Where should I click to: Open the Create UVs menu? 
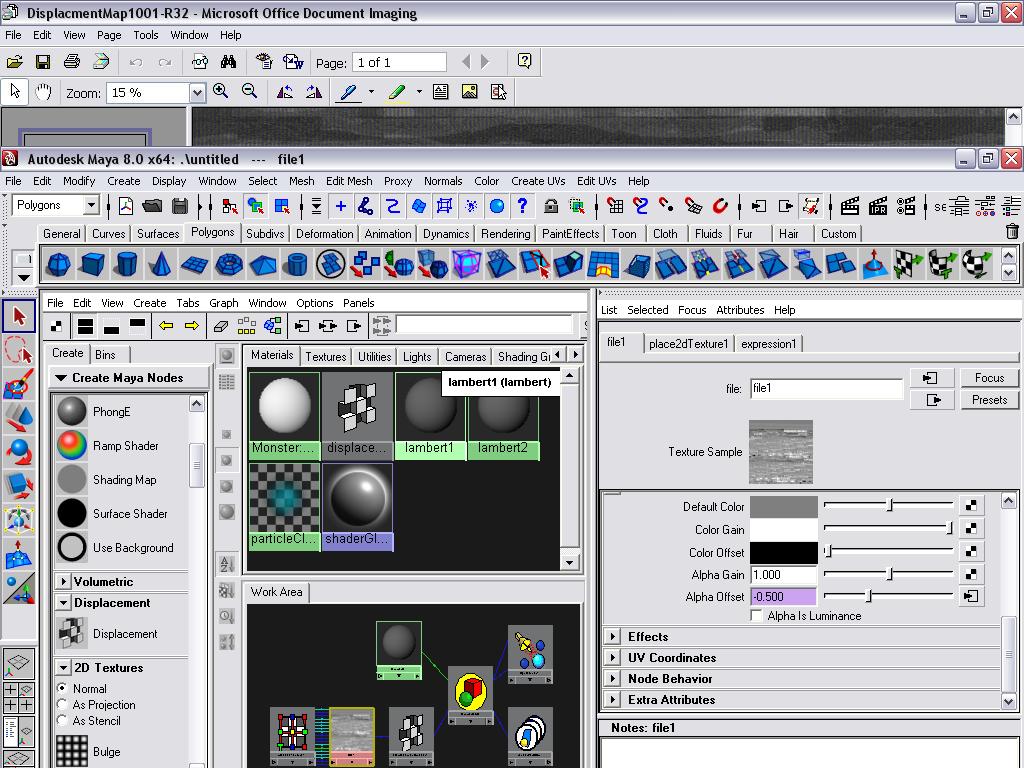(537, 181)
